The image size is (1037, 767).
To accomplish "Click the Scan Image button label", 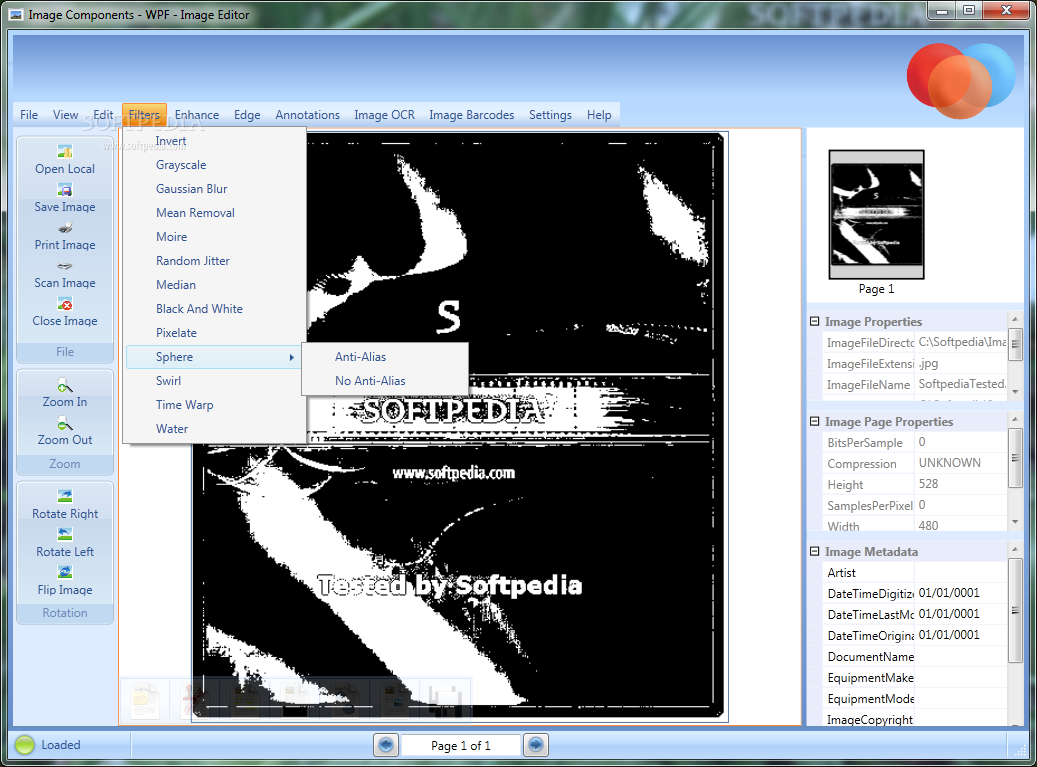I will click(65, 283).
